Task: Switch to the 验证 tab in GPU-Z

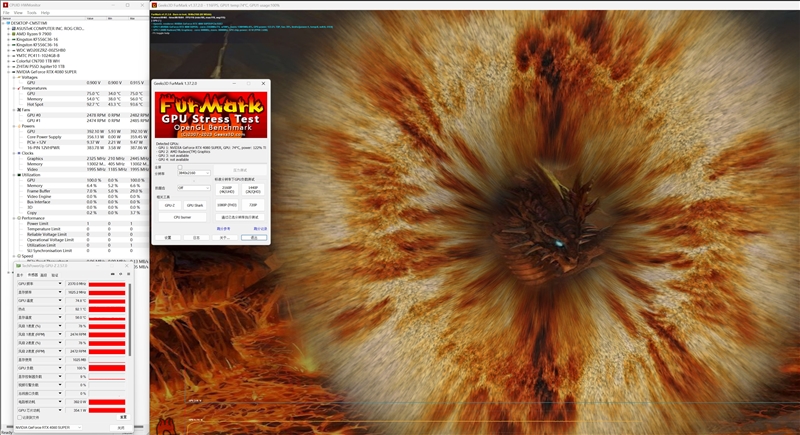Action: coord(55,275)
